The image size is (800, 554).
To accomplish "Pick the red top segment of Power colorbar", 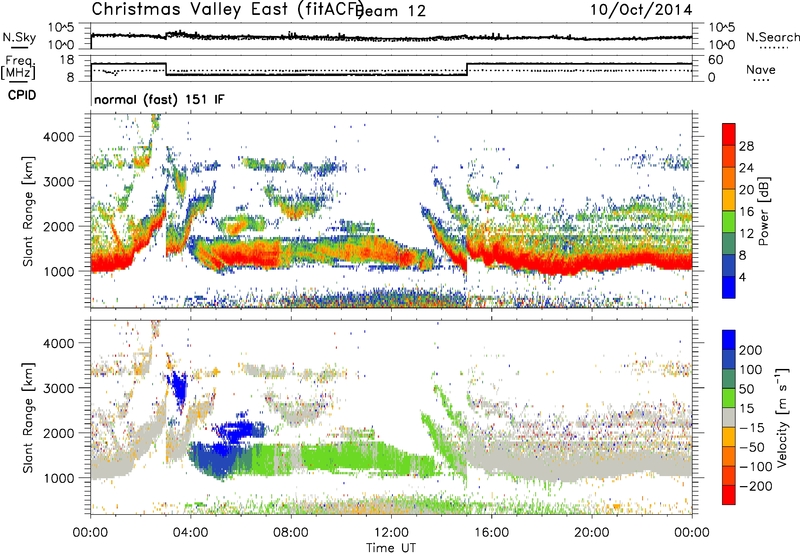I will coord(729,134).
